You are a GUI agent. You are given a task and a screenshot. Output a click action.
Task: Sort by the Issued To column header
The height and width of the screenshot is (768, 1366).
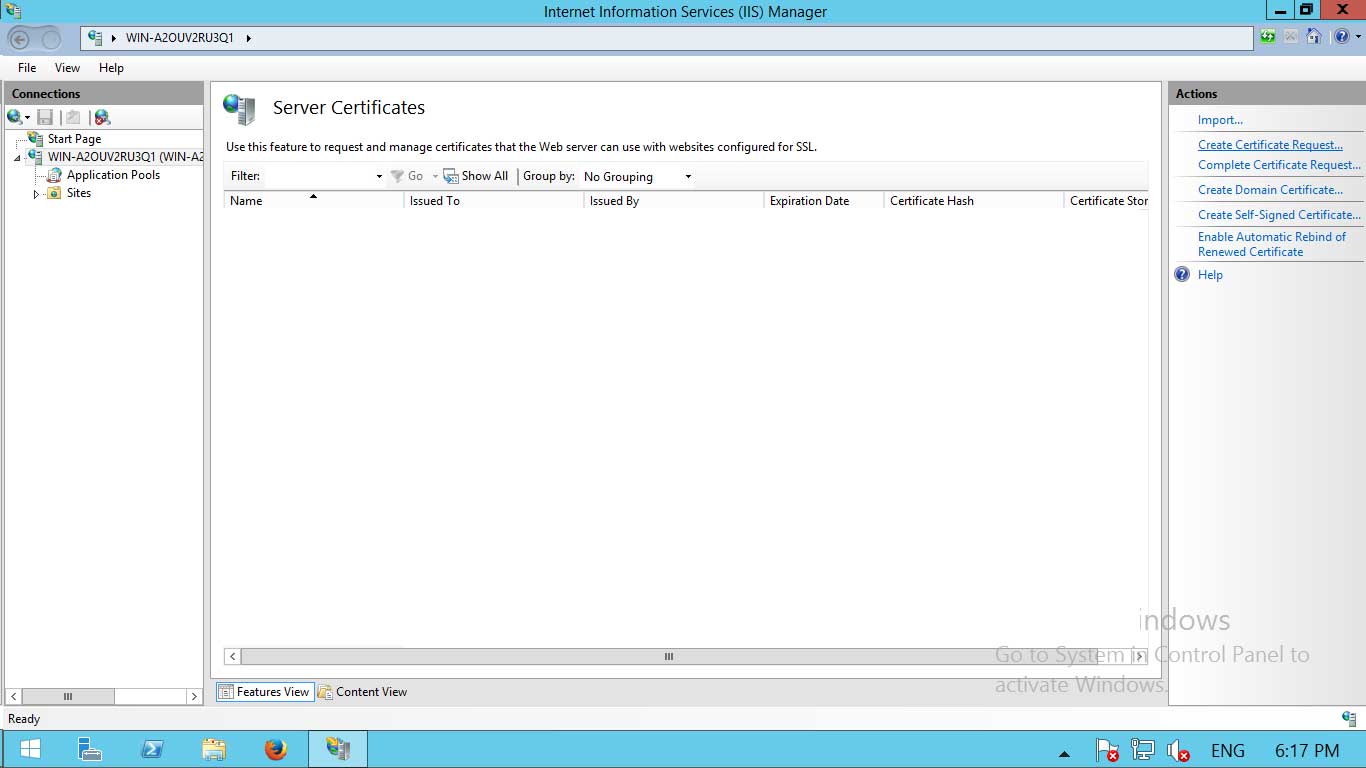coord(494,201)
